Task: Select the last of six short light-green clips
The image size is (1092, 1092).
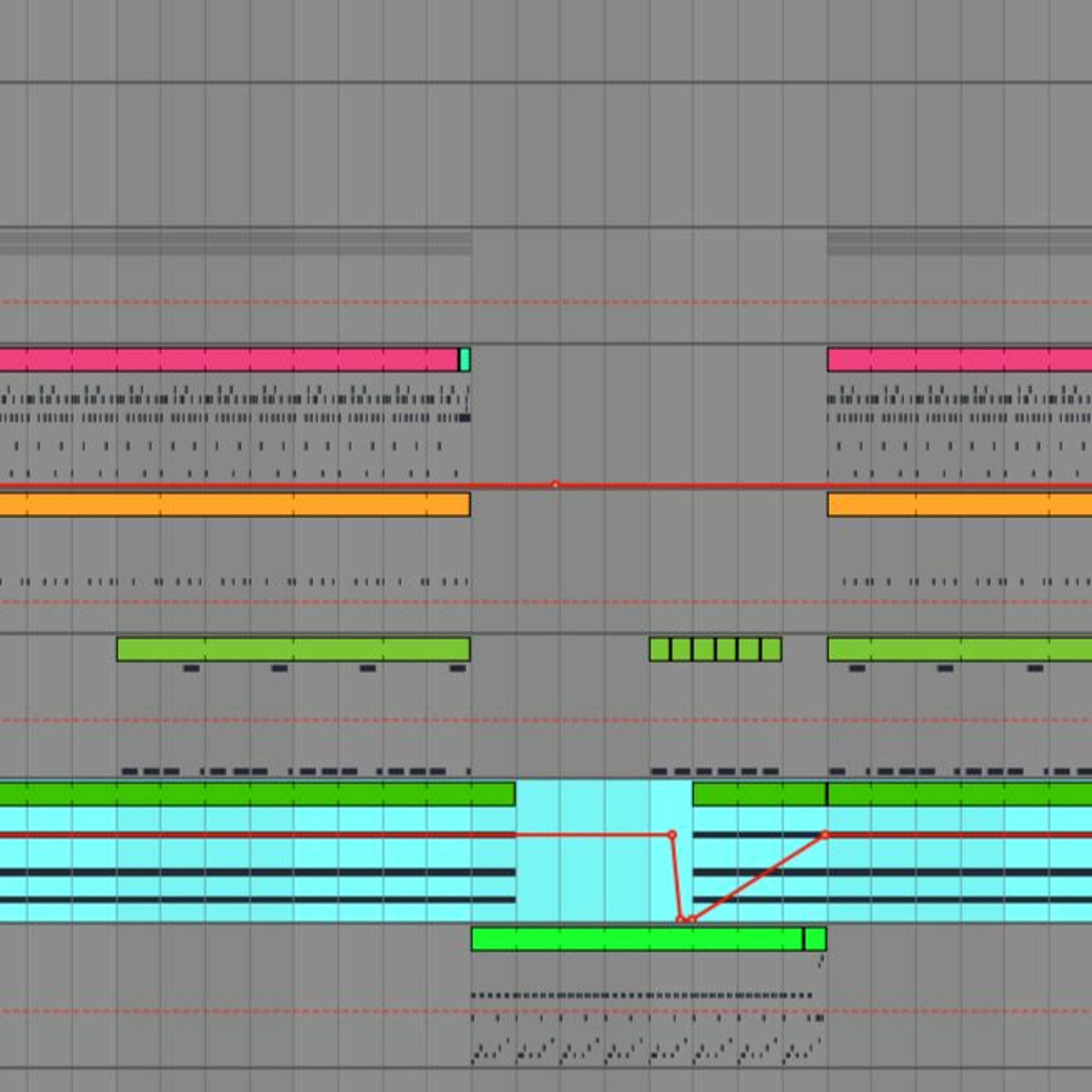Action: coord(772,649)
